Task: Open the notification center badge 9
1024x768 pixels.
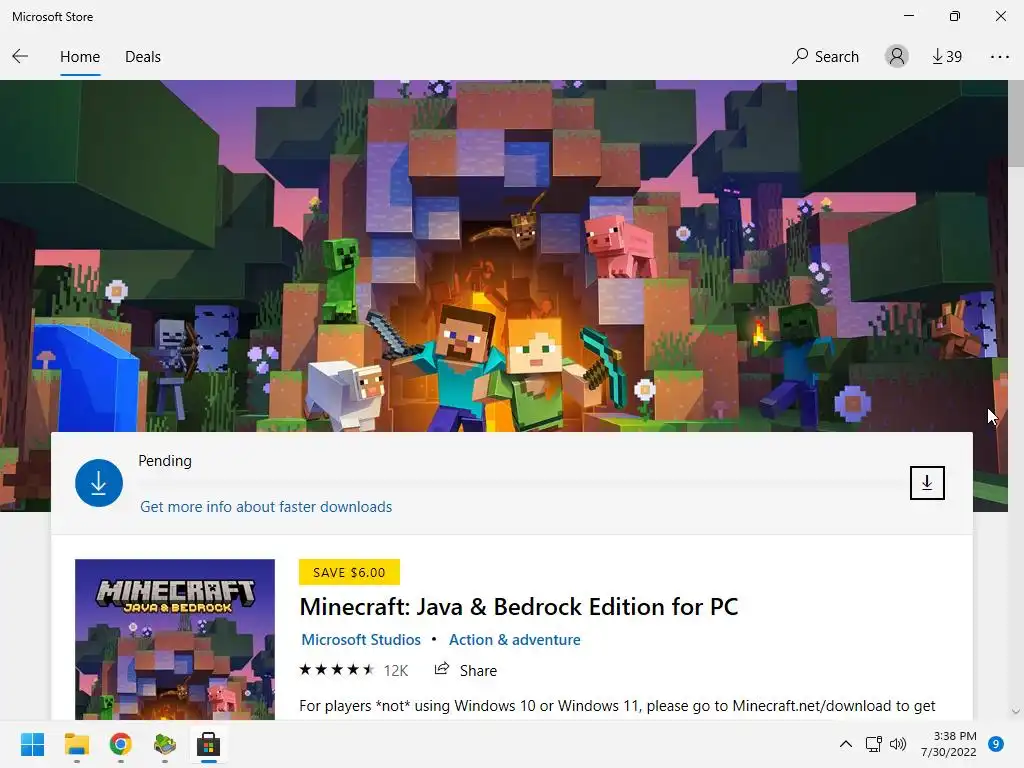Action: coord(995,744)
